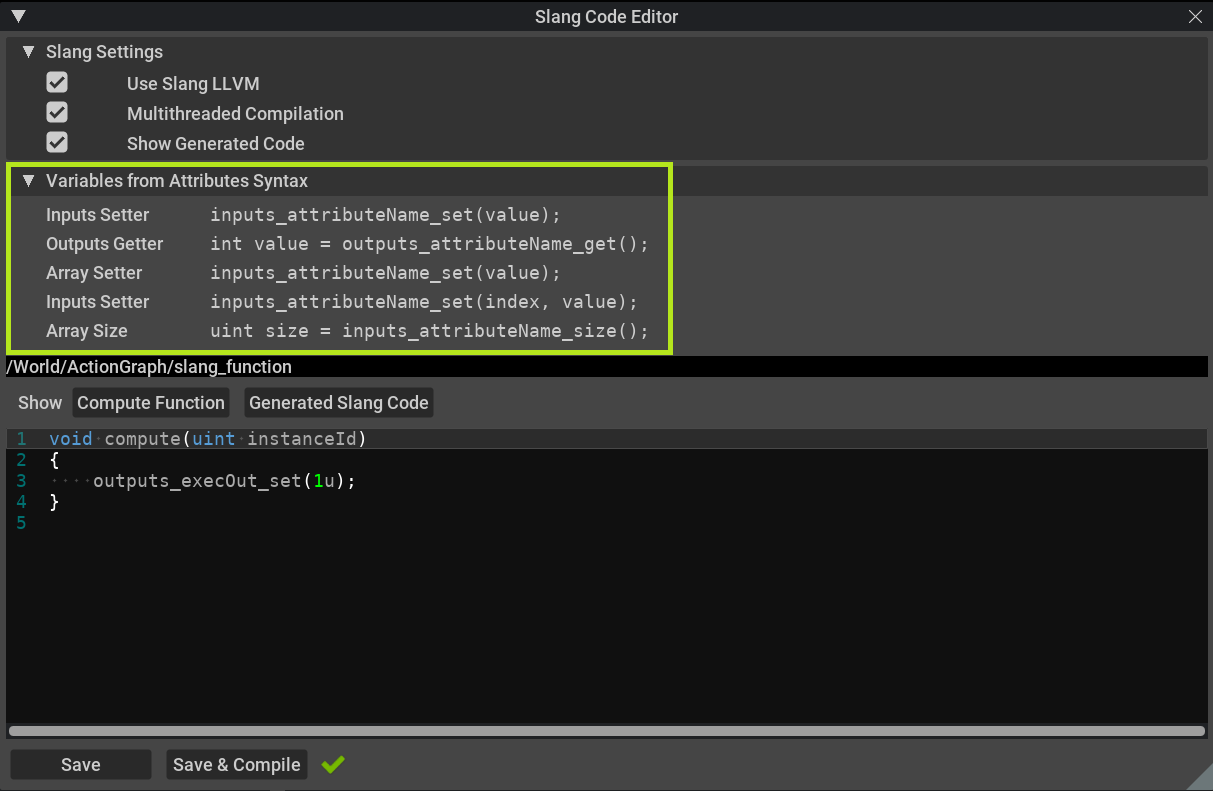
Task: Click the node path /World/ActionGraph/slang_function
Action: click(149, 367)
